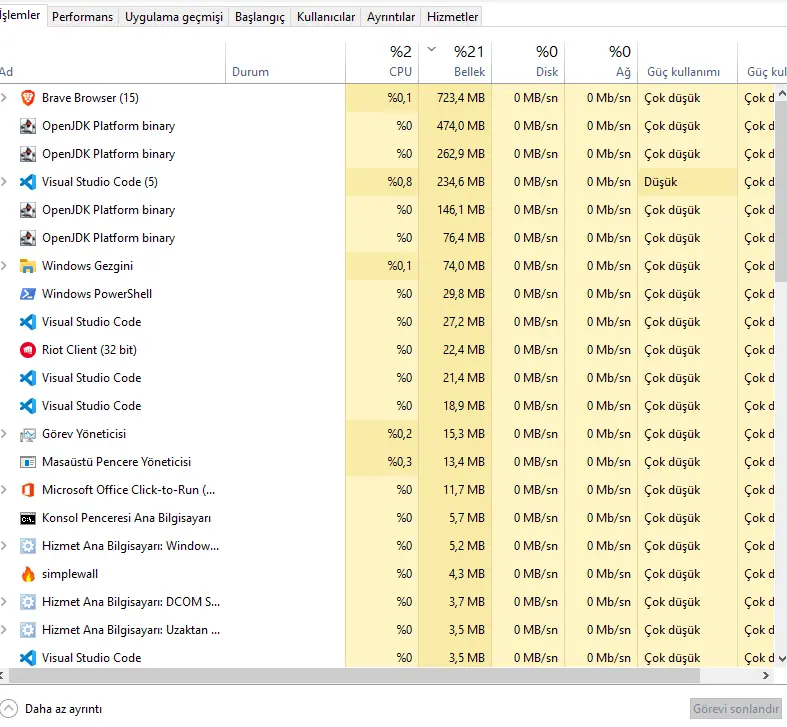Click the gear icon for Hizmet Ana Bilgisayarı: Window...

[28, 546]
